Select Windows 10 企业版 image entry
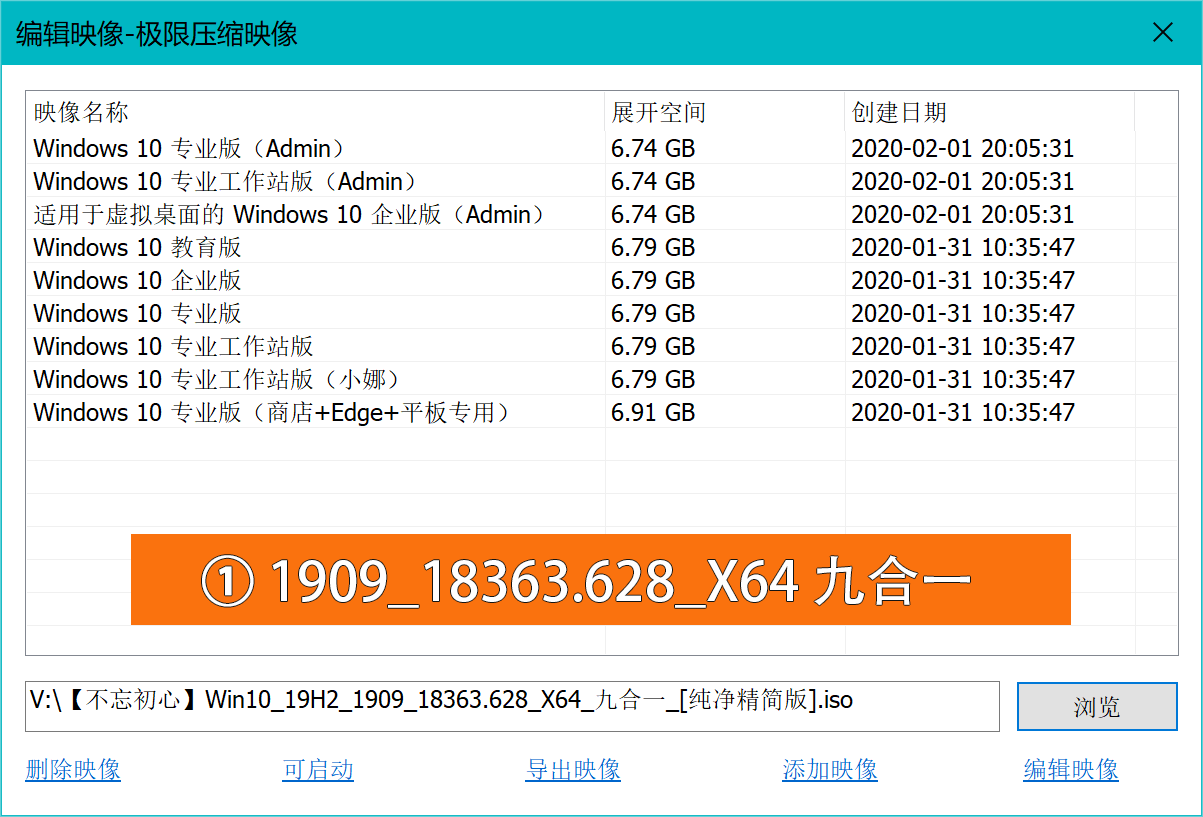Image resolution: width=1203 pixels, height=817 pixels. pyautogui.click(x=138, y=281)
